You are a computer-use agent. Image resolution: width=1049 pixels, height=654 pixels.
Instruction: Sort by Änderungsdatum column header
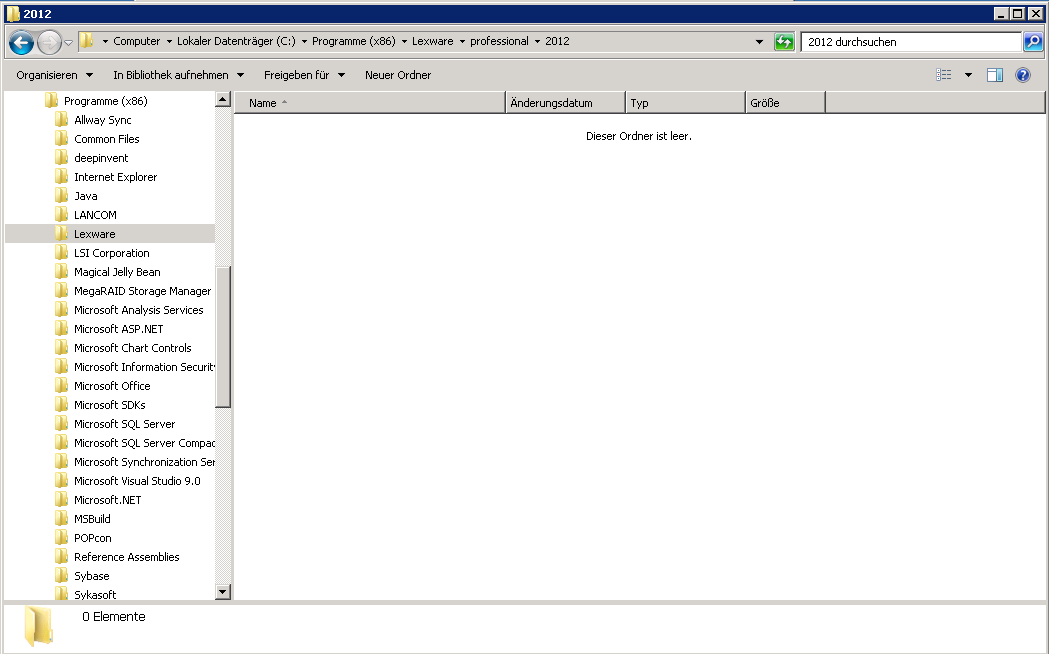click(565, 102)
